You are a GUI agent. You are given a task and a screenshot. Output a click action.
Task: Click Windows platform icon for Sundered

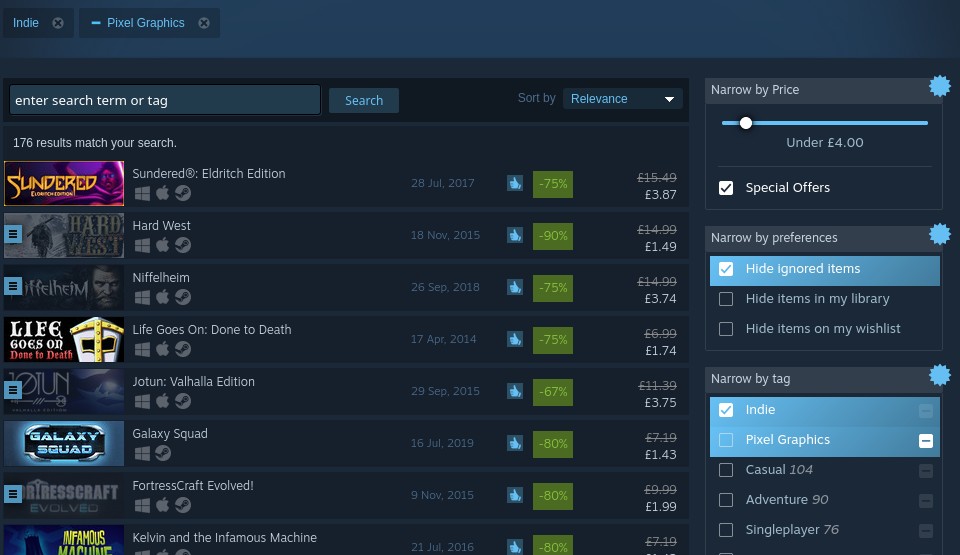point(142,194)
